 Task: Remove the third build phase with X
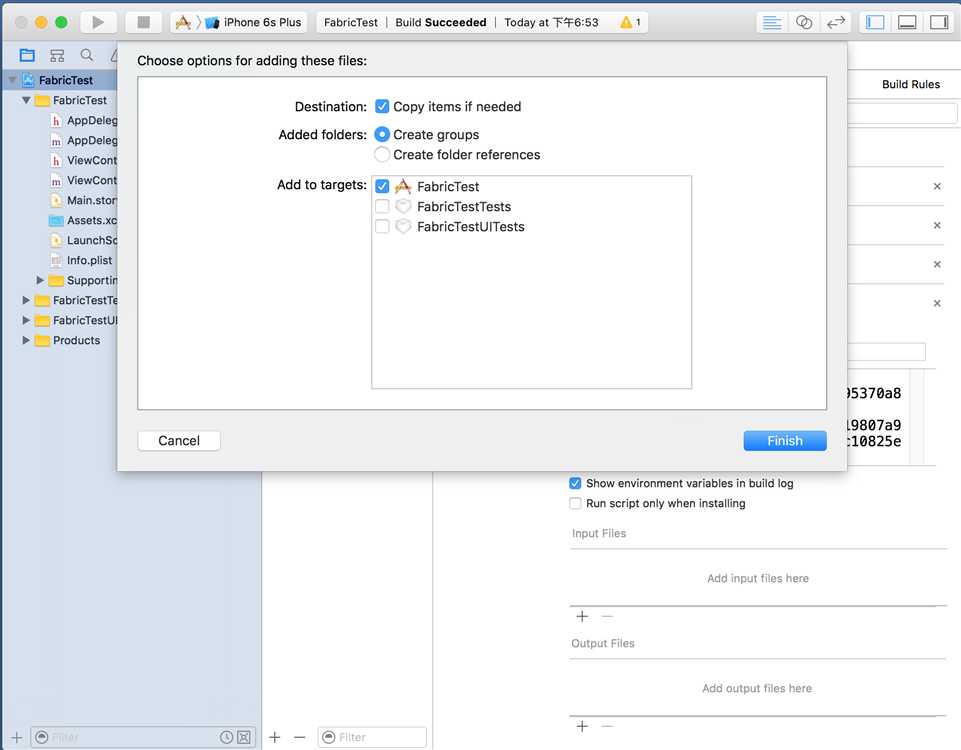pos(937,264)
